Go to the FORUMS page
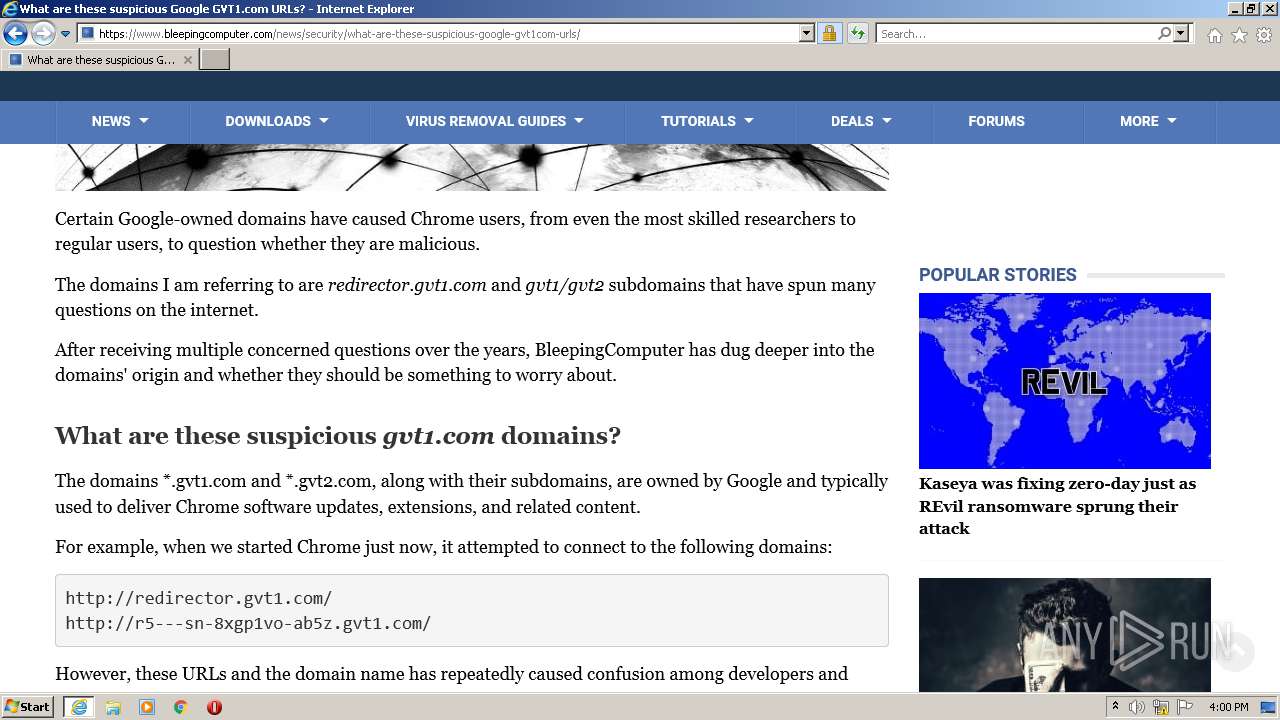The width and height of the screenshot is (1280, 720). click(x=996, y=121)
